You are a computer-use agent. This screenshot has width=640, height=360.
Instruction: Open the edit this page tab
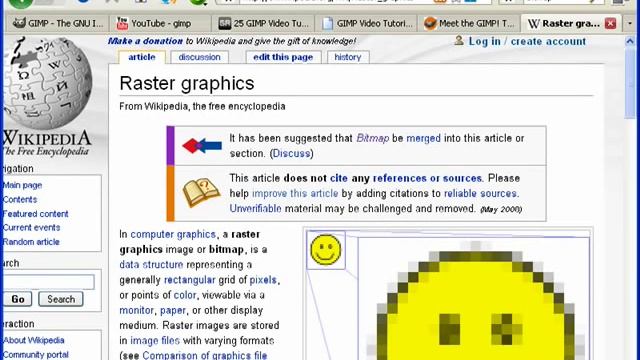coord(283,57)
